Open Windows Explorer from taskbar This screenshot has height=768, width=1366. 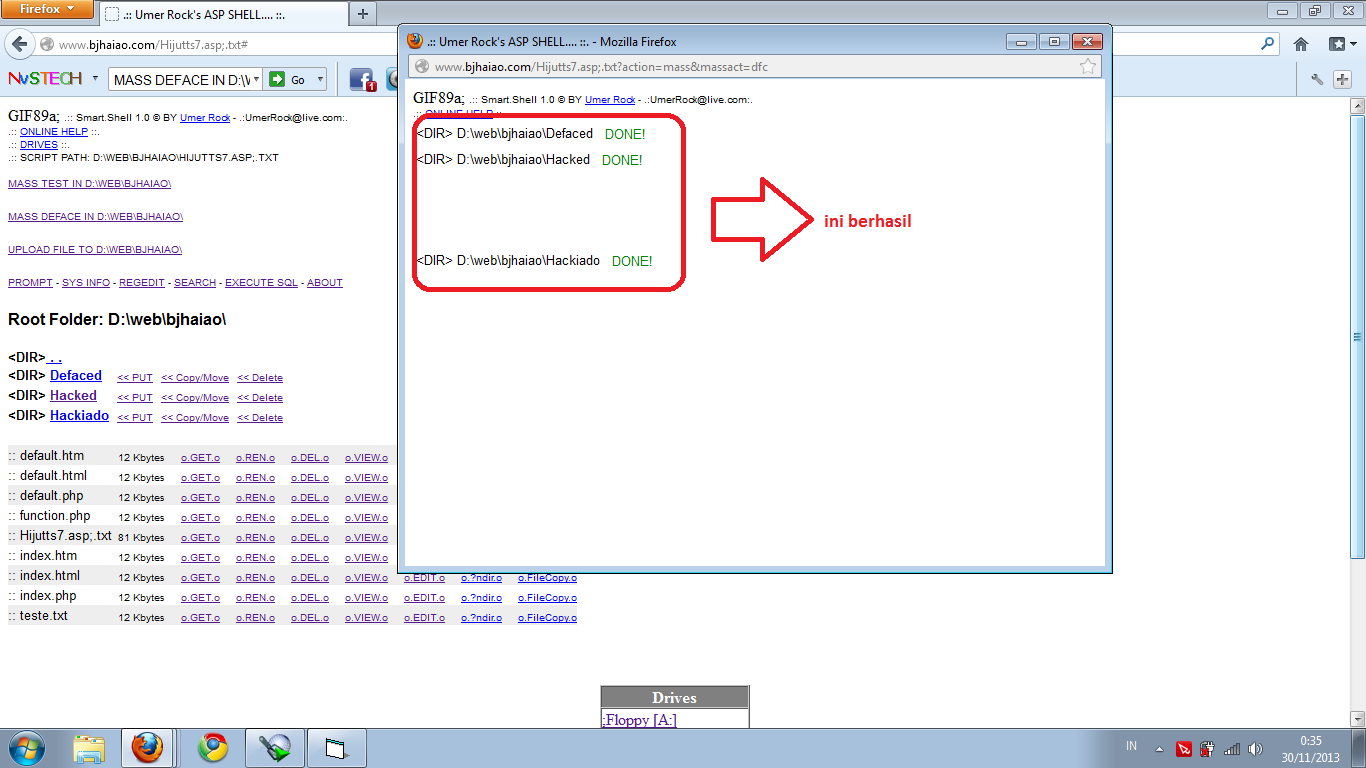click(89, 748)
